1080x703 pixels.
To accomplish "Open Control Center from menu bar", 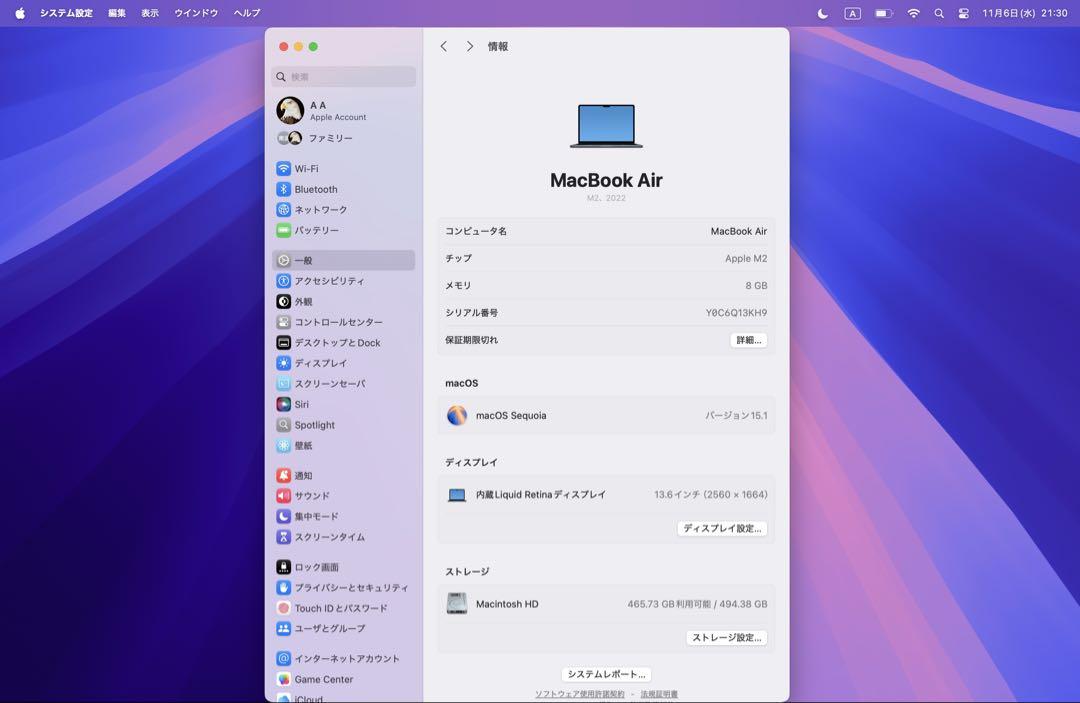I will click(x=964, y=13).
